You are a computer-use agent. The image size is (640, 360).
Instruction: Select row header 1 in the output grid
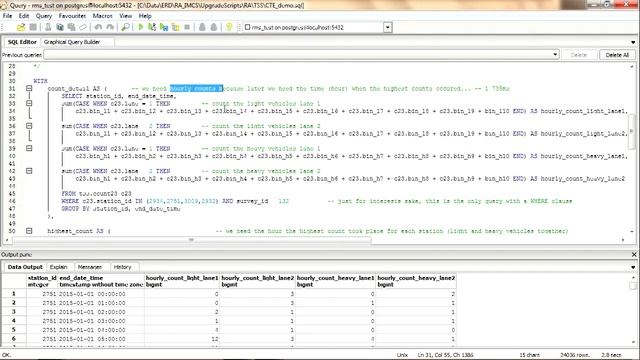coord(13,293)
